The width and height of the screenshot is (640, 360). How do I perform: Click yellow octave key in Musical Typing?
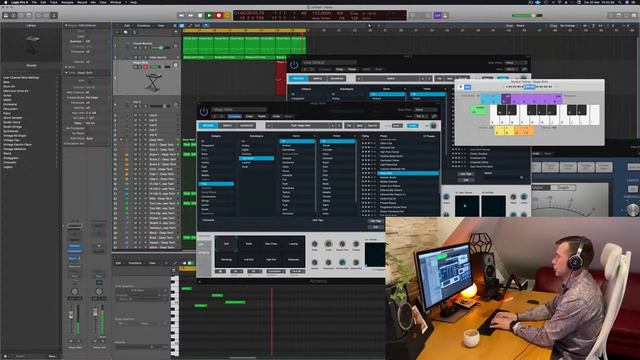504,131
